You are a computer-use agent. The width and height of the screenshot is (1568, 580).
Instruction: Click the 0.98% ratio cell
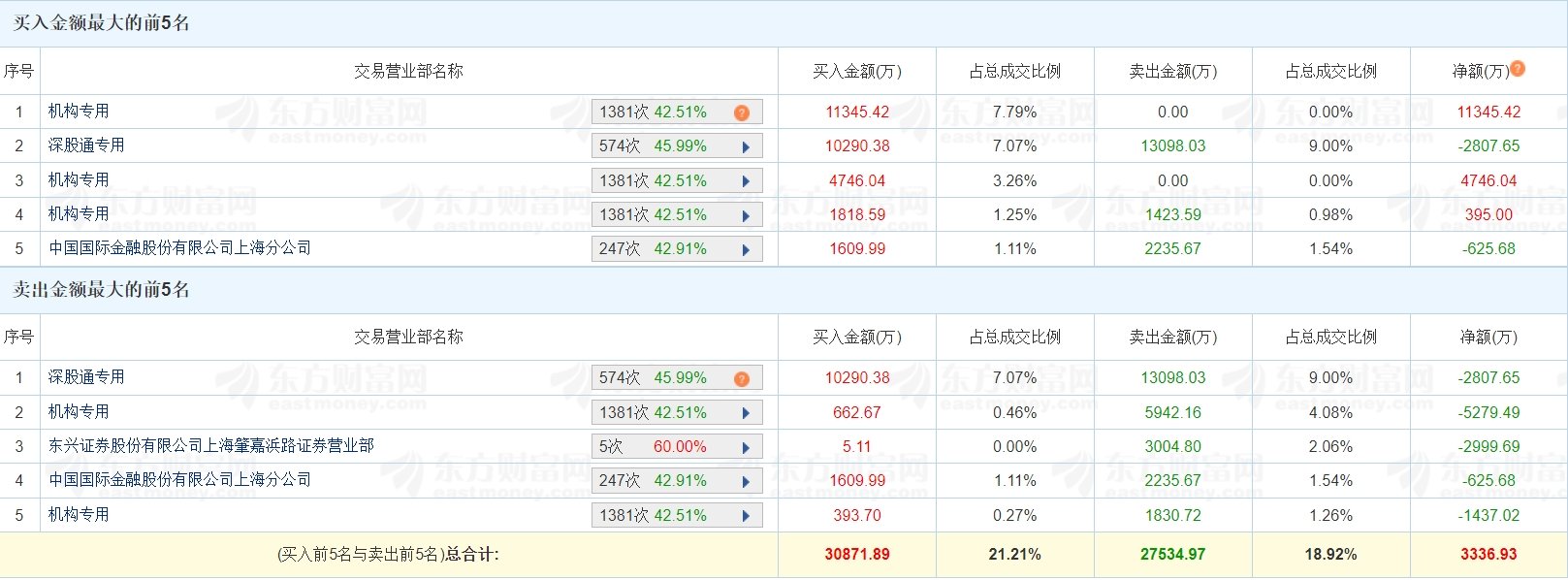coord(1331,214)
